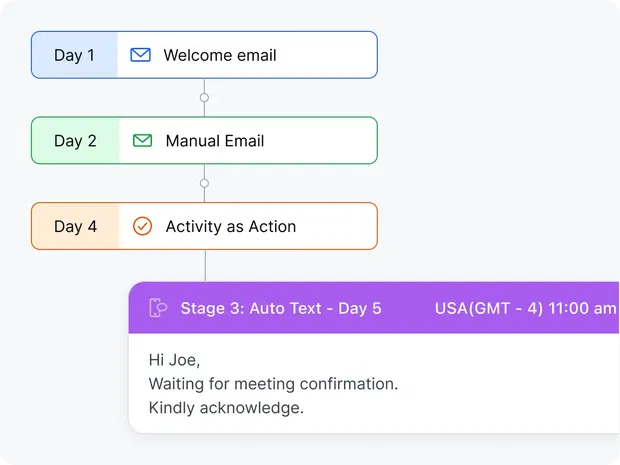The width and height of the screenshot is (620, 465).
Task: Click the Stage 3: Auto Text - Day 5 title
Action: [281, 308]
